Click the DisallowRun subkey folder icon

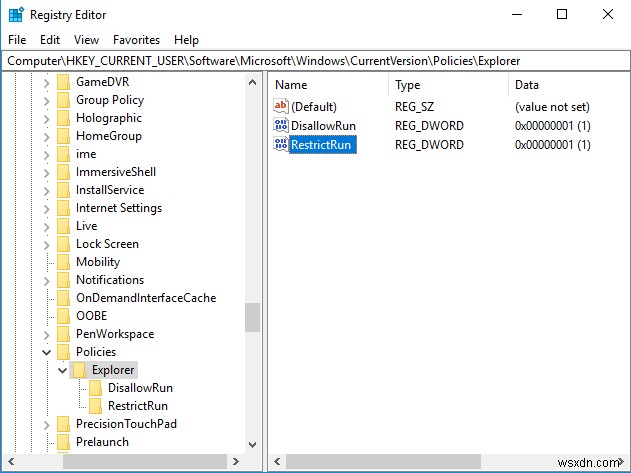click(95, 388)
